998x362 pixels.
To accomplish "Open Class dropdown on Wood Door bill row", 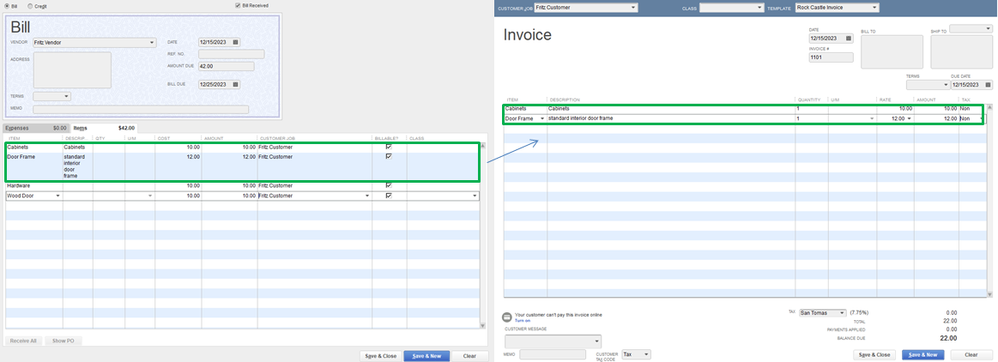I will point(474,196).
